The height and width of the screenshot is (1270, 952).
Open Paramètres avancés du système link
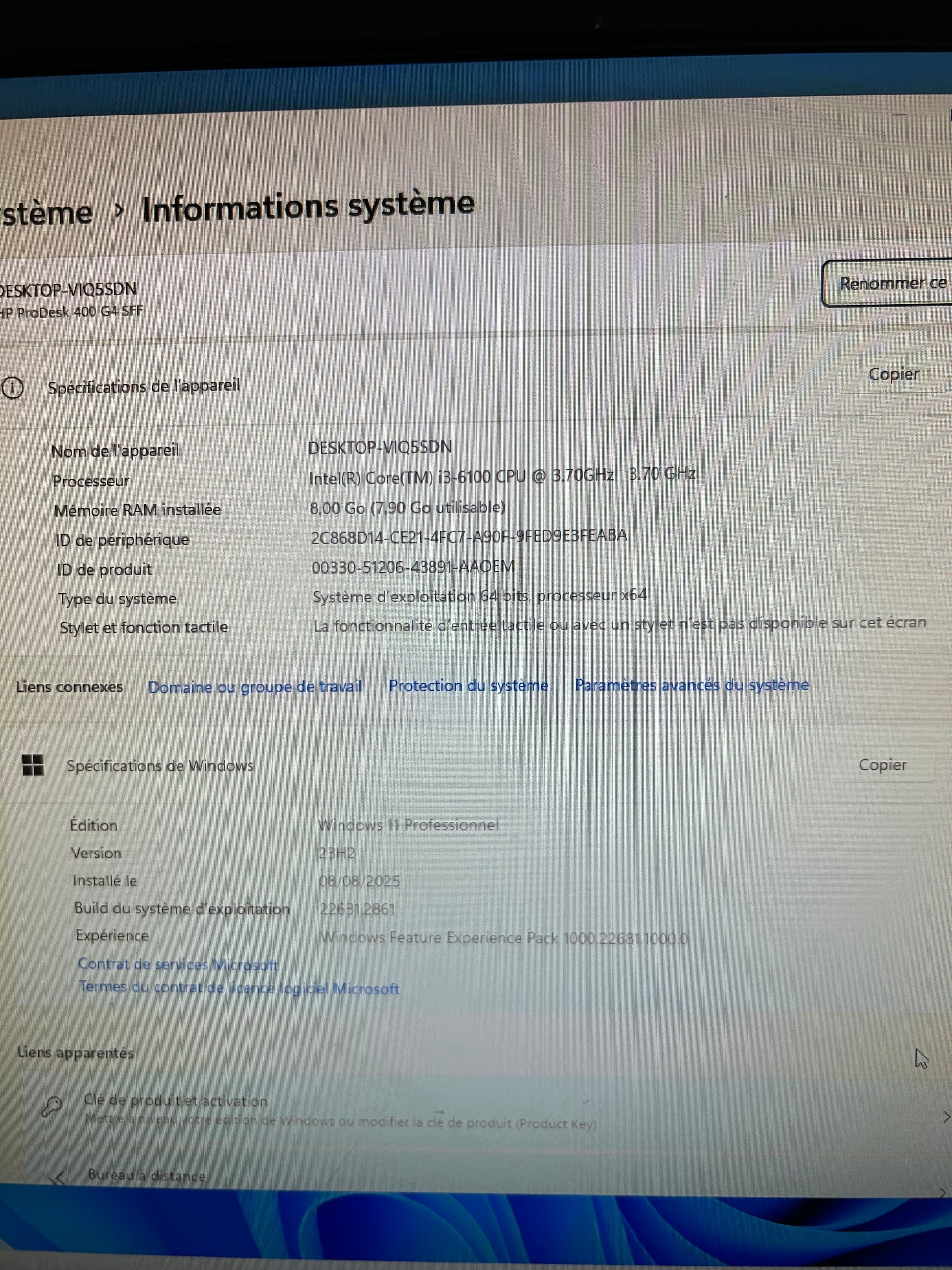691,684
